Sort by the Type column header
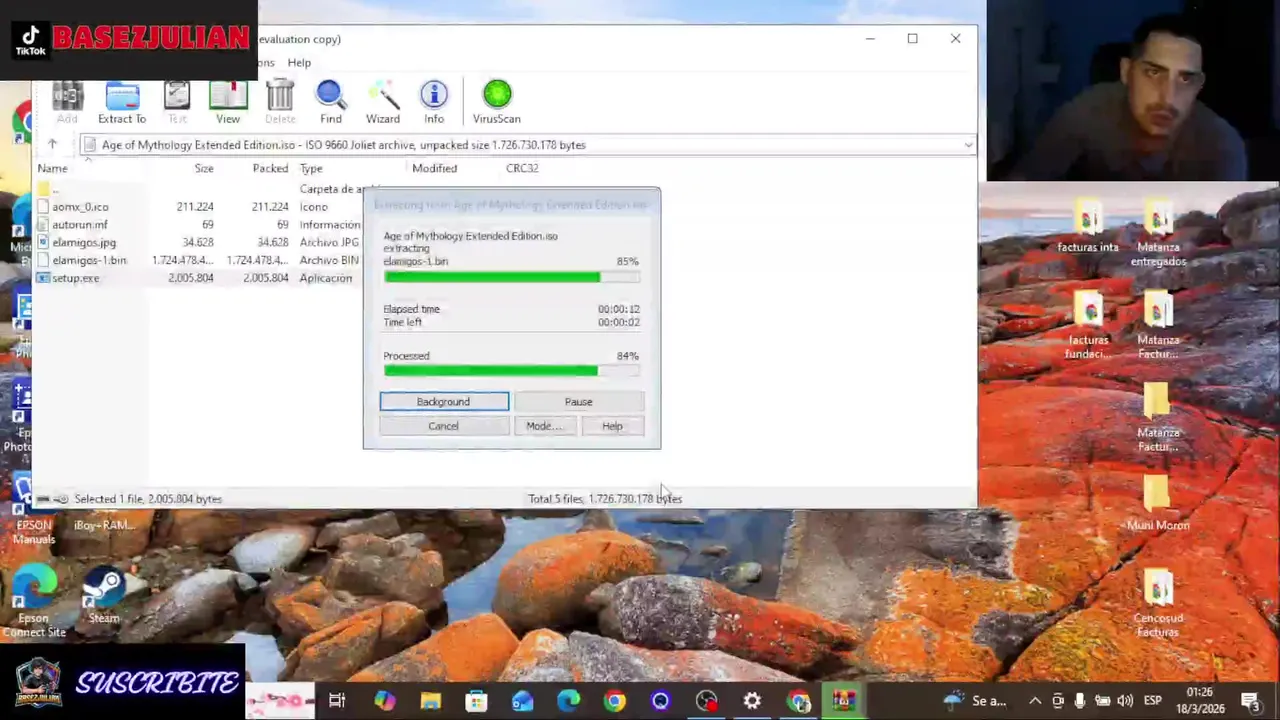The height and width of the screenshot is (720, 1280). [311, 168]
